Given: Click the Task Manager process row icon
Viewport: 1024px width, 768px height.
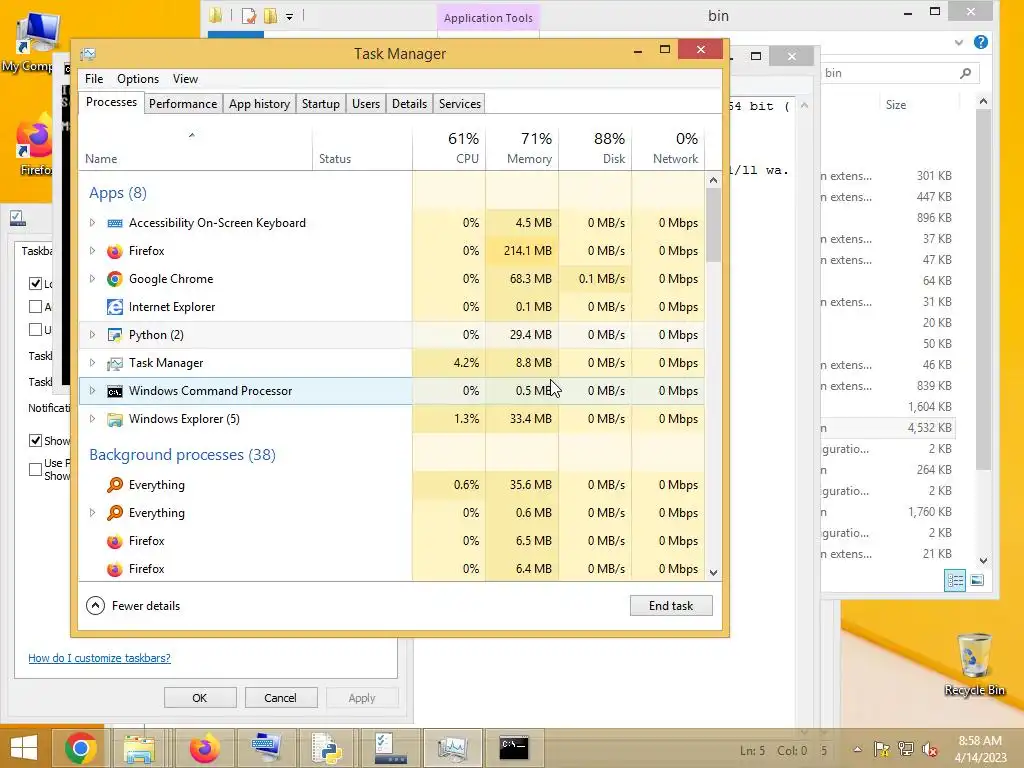Looking at the screenshot, I should [115, 363].
